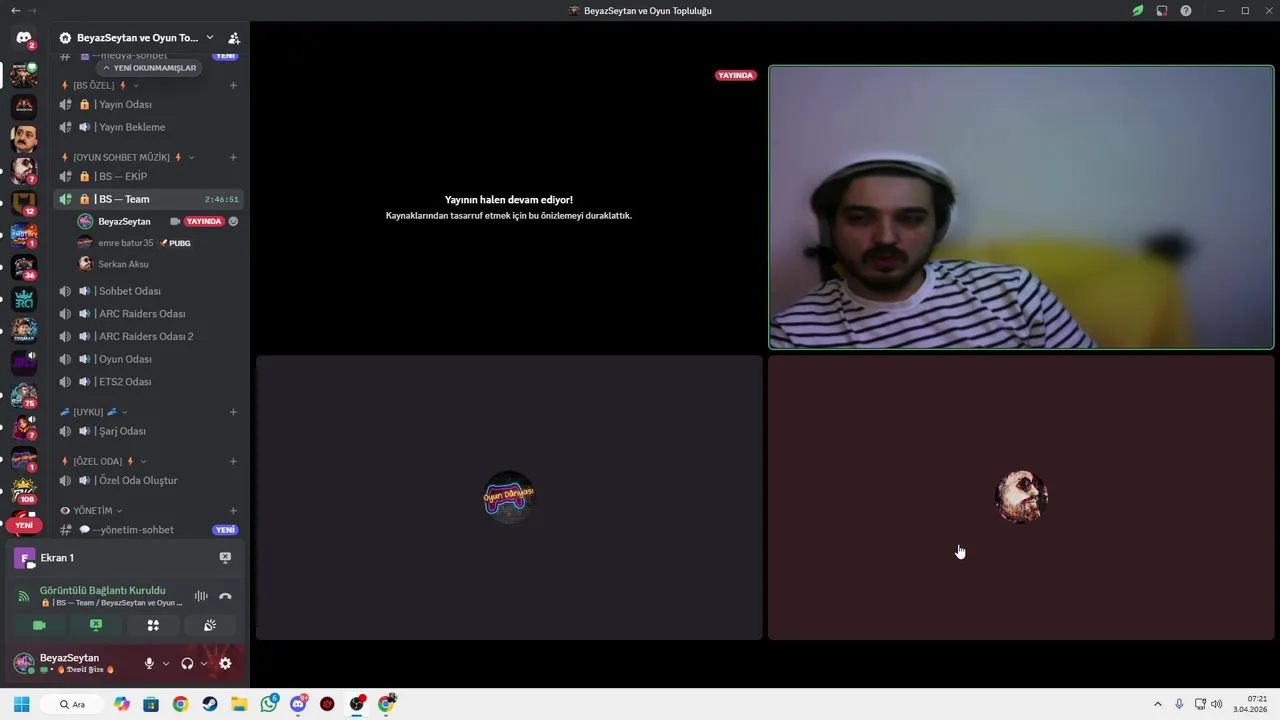Viewport: 1280px width, 720px height.
Task: Open the paused stream preview tile
Action: point(509,207)
